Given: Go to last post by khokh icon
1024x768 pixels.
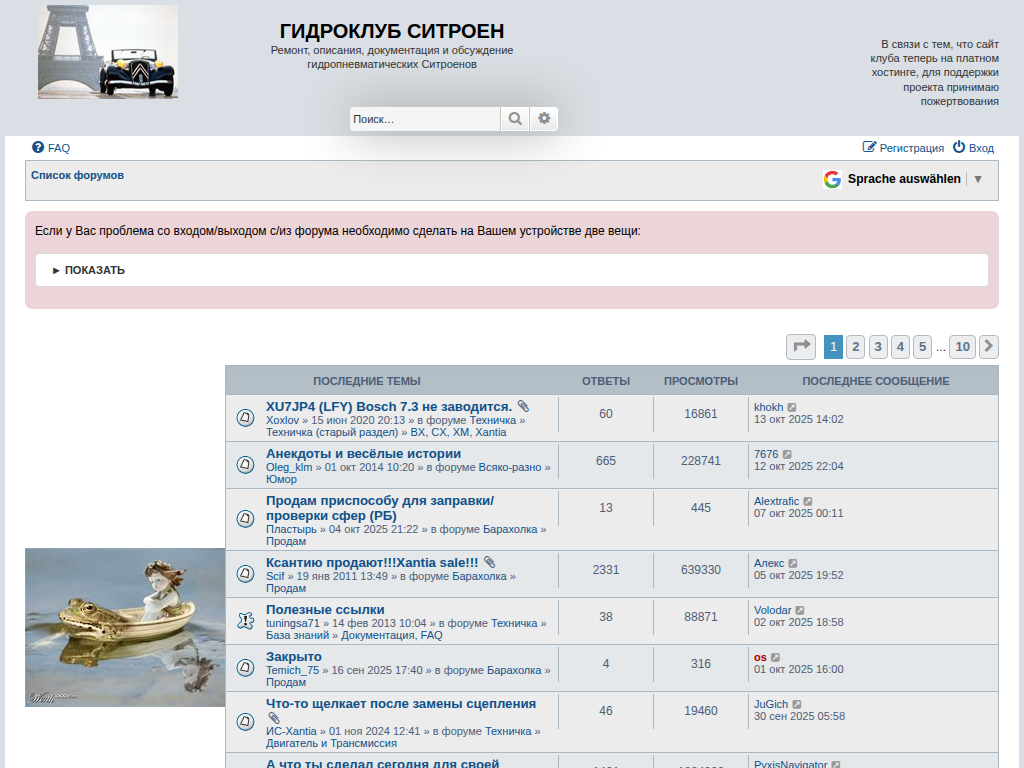Looking at the screenshot, I should click(x=792, y=408).
